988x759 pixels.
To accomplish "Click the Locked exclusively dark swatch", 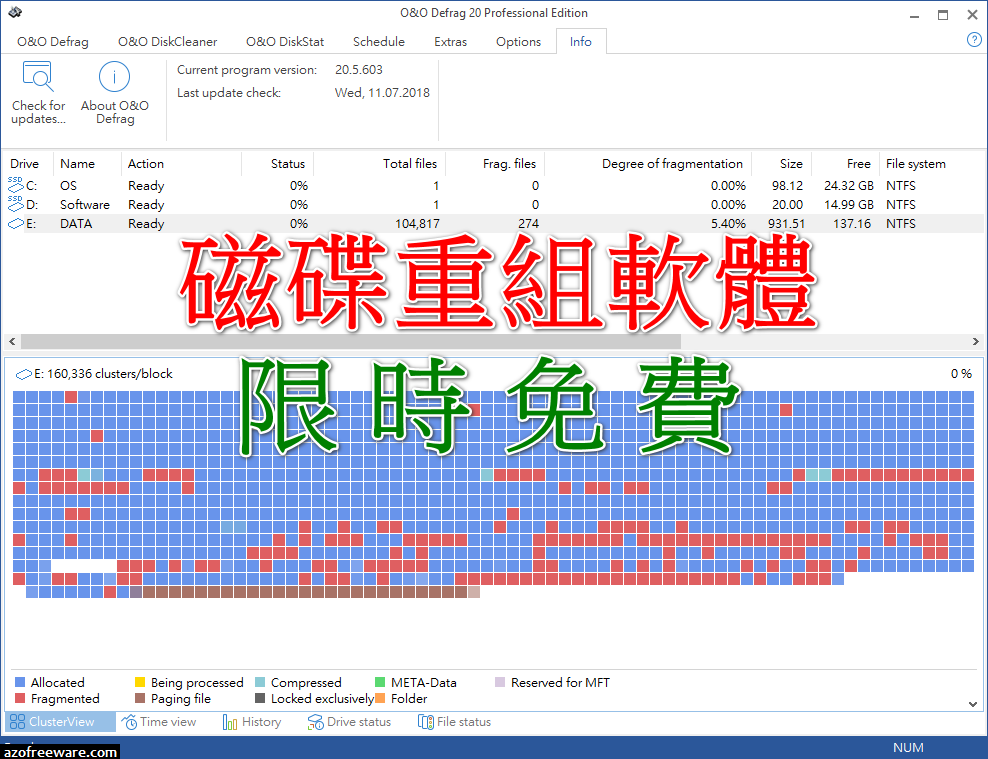I will tap(260, 698).
